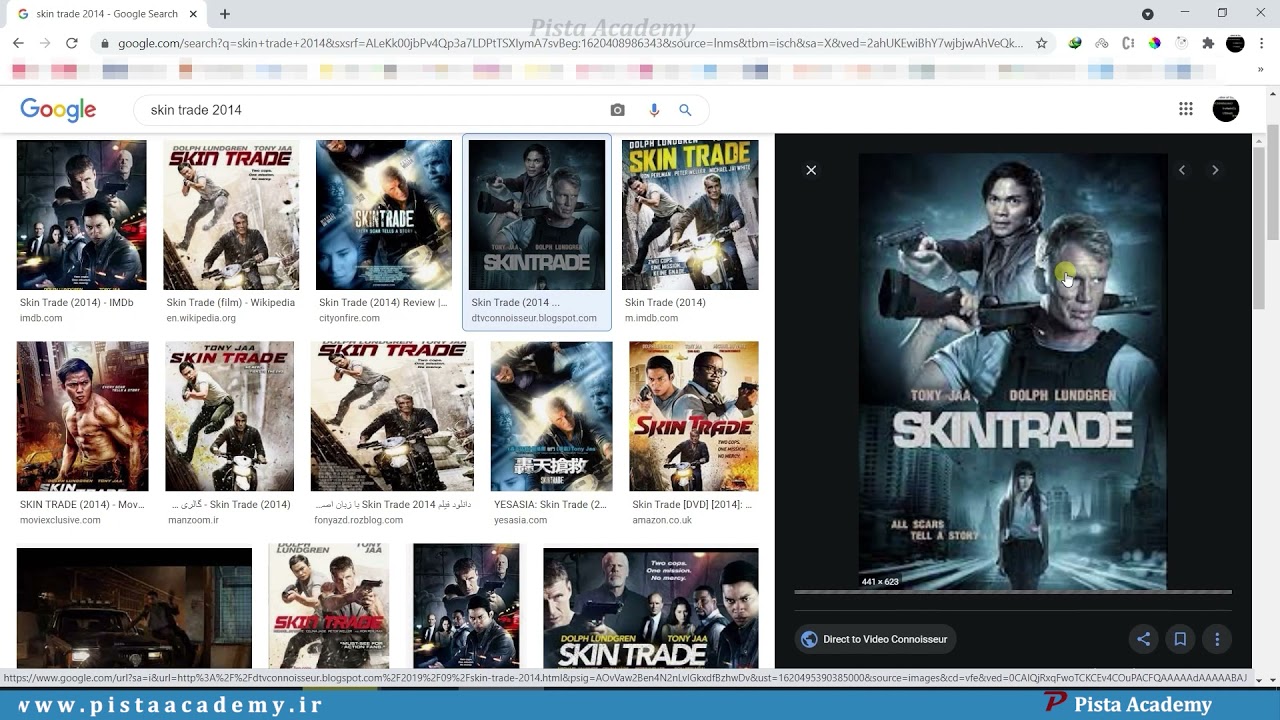Screen dimensions: 1280x720
Task: Click the search by image camera icon
Action: [x=618, y=110]
